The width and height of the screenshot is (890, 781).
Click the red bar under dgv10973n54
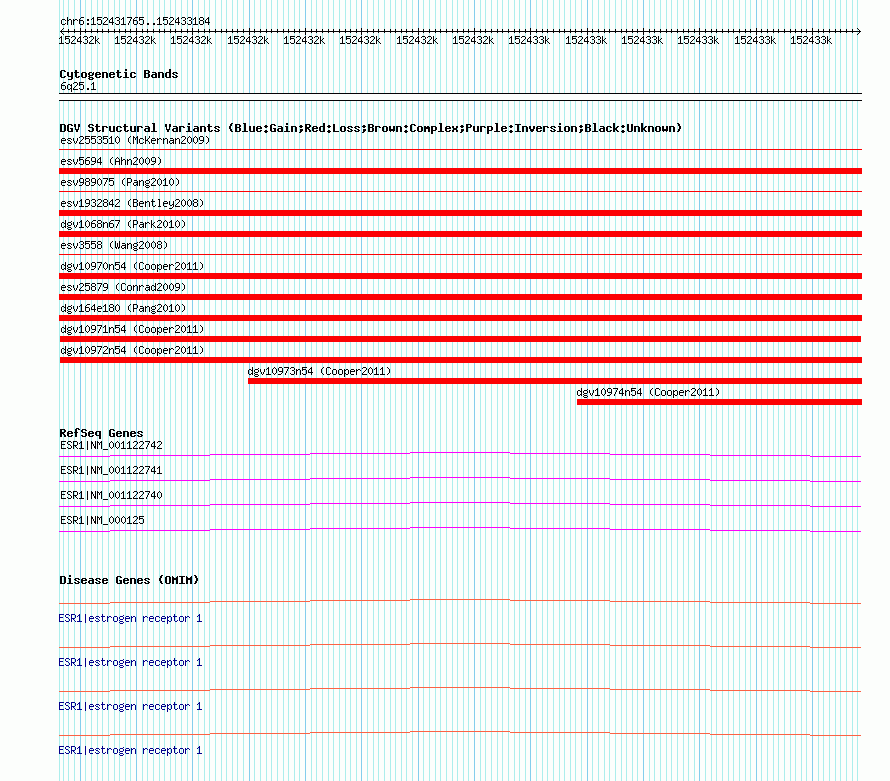click(555, 381)
